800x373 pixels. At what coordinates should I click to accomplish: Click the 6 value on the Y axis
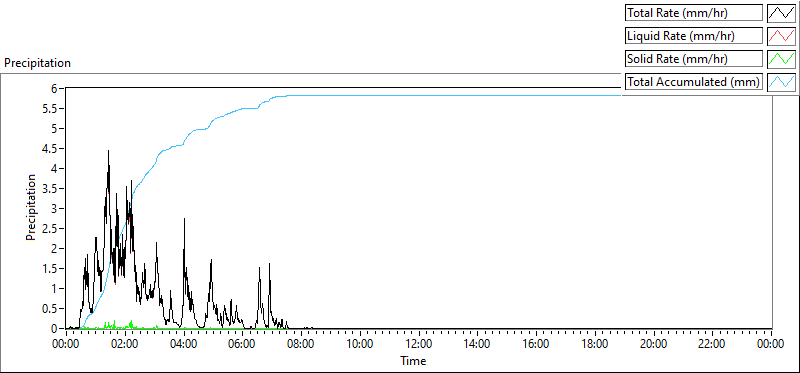point(55,88)
